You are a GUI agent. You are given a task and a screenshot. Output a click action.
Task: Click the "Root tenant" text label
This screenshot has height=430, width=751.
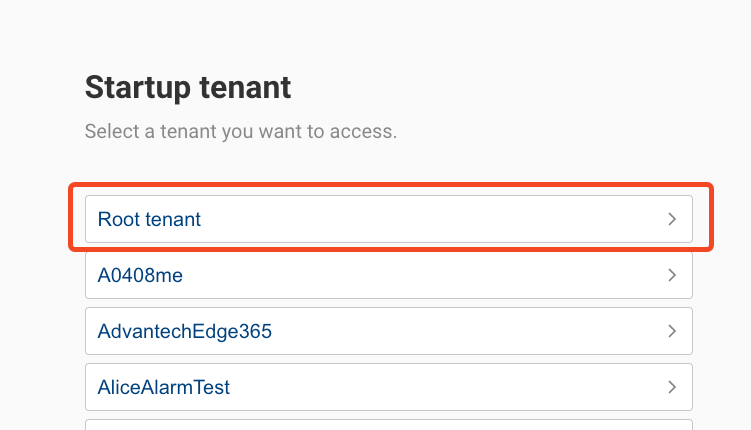[x=149, y=219]
